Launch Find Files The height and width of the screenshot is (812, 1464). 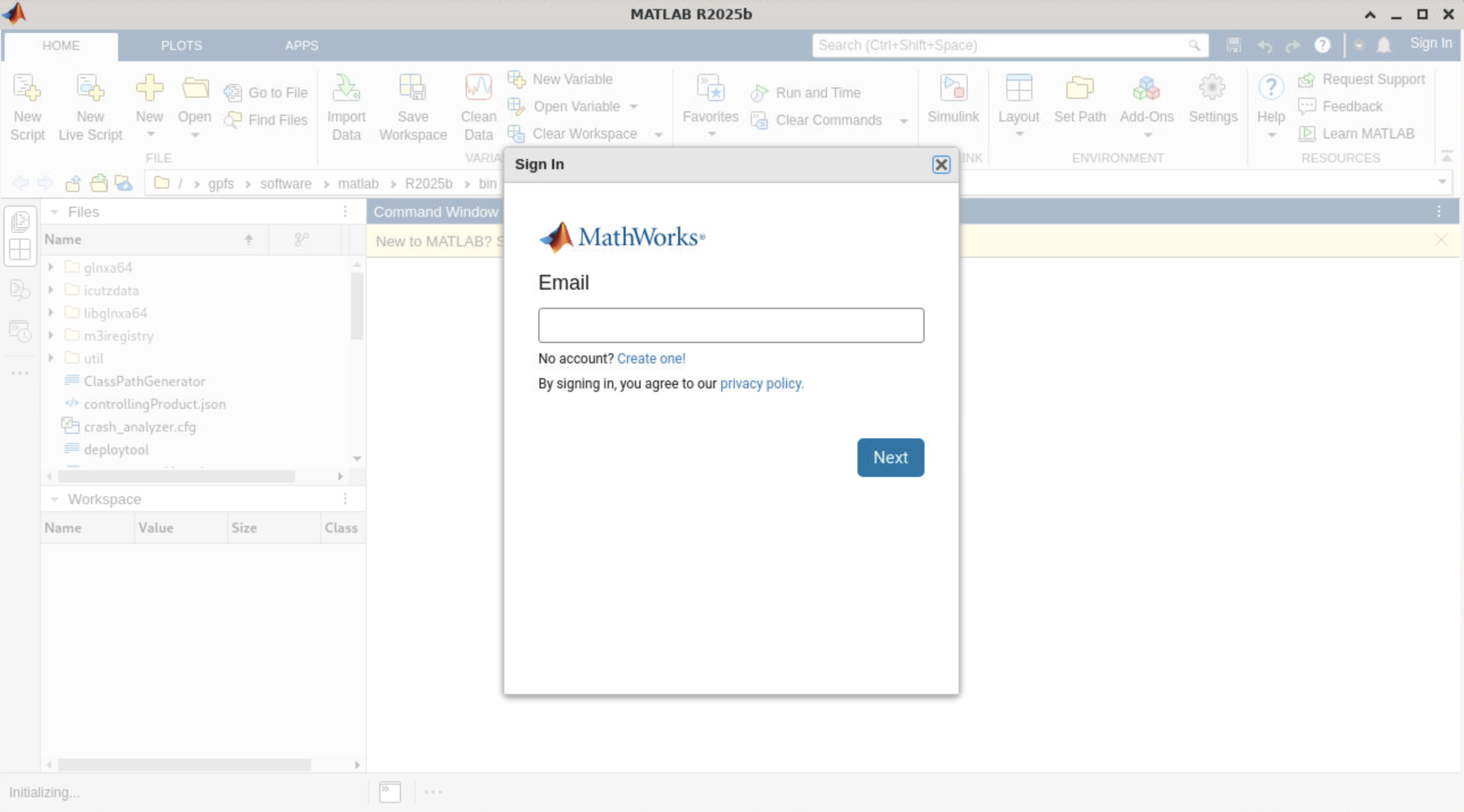click(x=266, y=119)
